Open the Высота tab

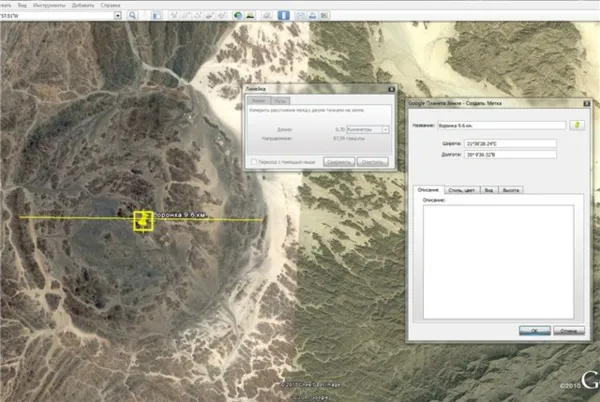click(x=511, y=189)
